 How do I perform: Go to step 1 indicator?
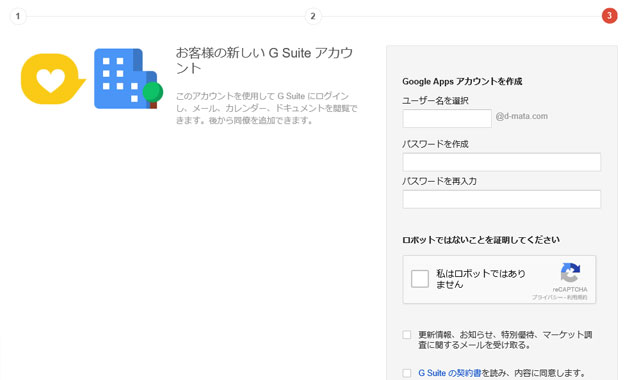point(18,16)
